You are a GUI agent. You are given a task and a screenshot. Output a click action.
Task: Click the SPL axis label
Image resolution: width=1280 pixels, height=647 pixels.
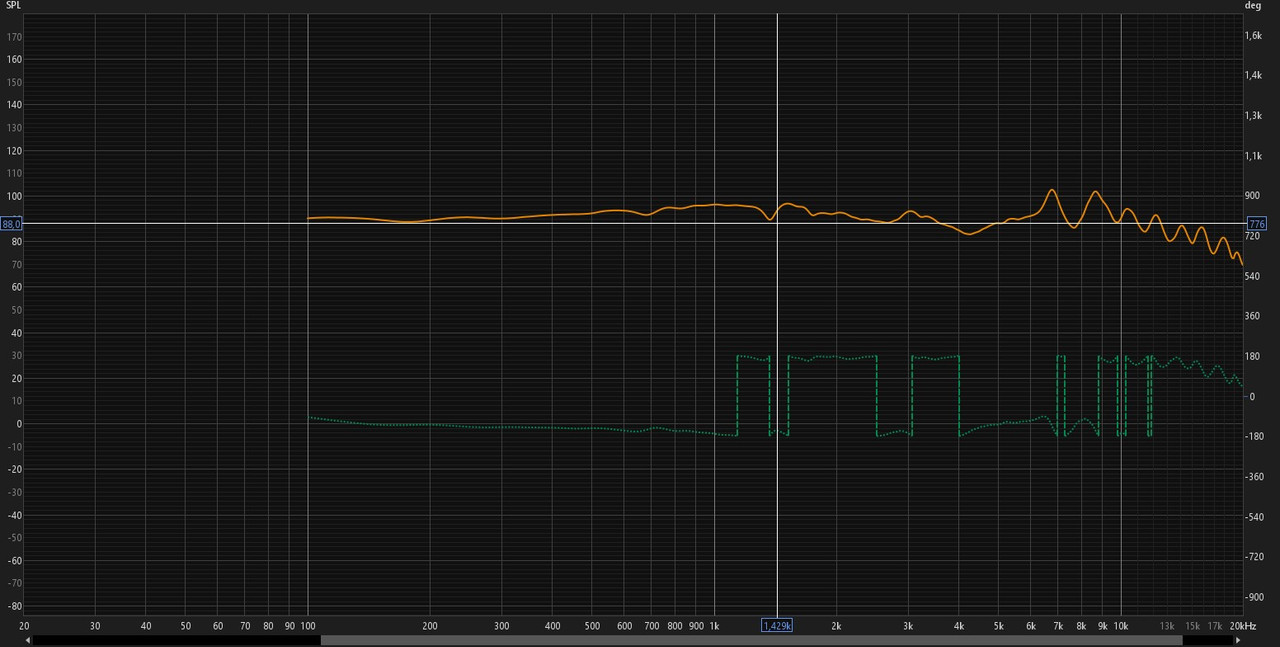pos(12,5)
